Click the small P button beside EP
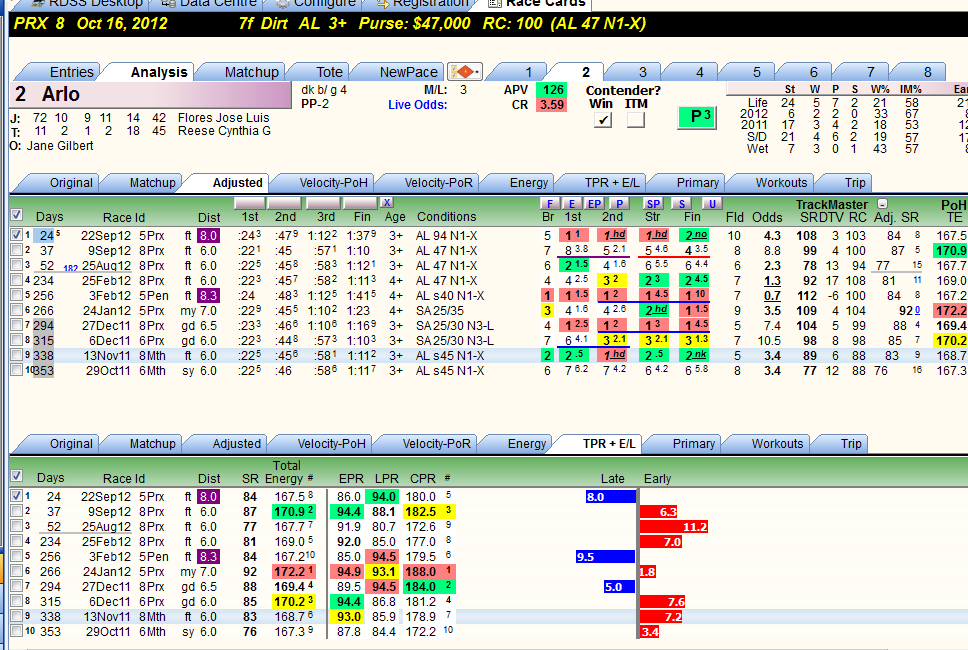968x650 pixels. click(619, 204)
